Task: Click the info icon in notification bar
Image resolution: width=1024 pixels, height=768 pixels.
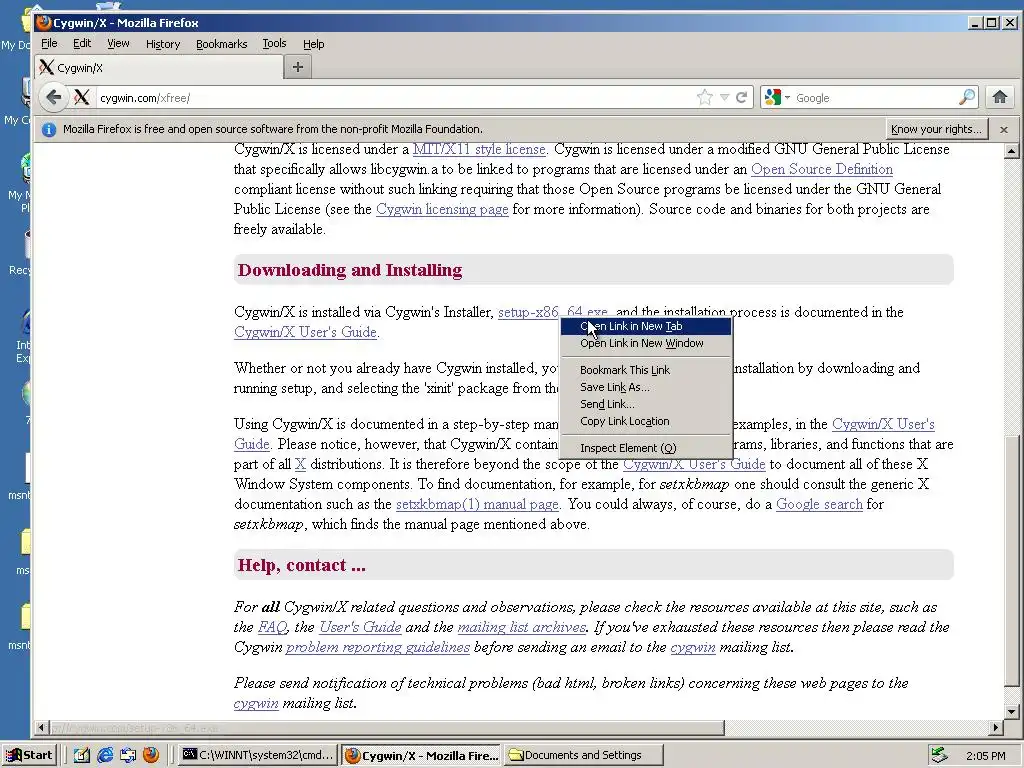Action: 49,129
